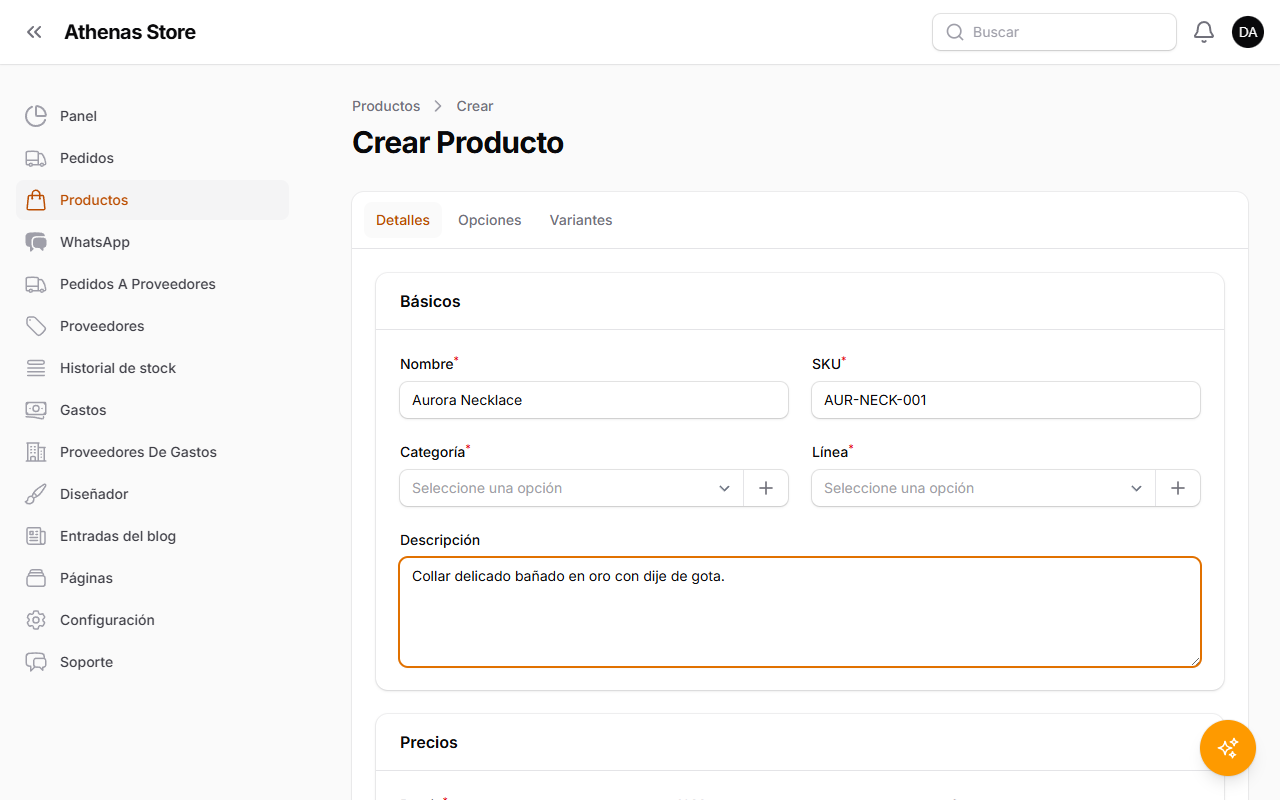The width and height of the screenshot is (1280, 800).
Task: Open WhatsApp in sidebar
Action: (152, 242)
